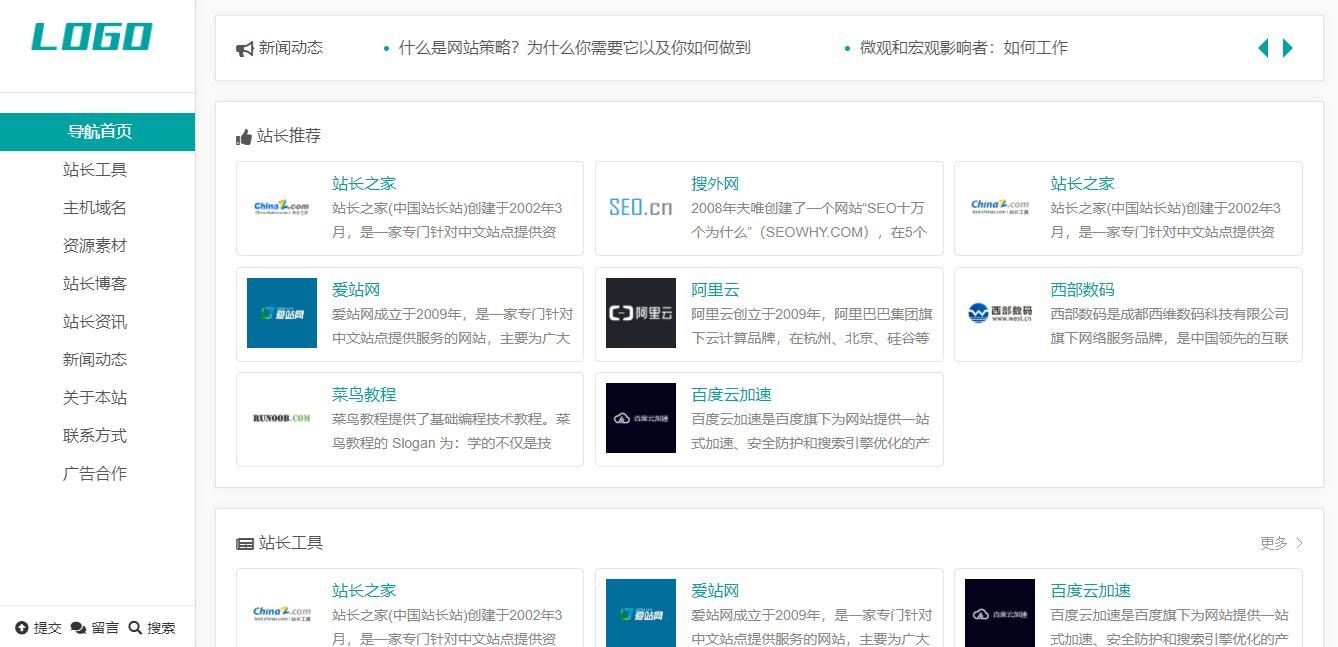Open news headline 什么是网站策略
The height and width of the screenshot is (647, 1338).
[x=574, y=48]
